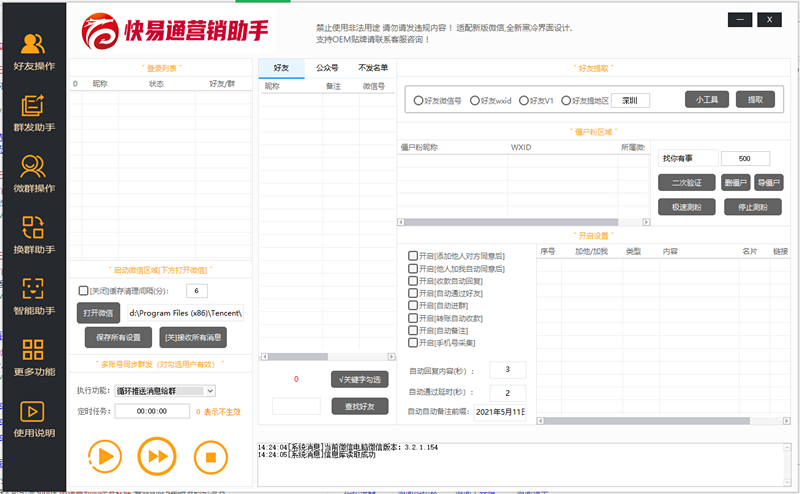The height and width of the screenshot is (494, 800).
Task: Open the 微群操作 sidebar section
Action: 34,174
